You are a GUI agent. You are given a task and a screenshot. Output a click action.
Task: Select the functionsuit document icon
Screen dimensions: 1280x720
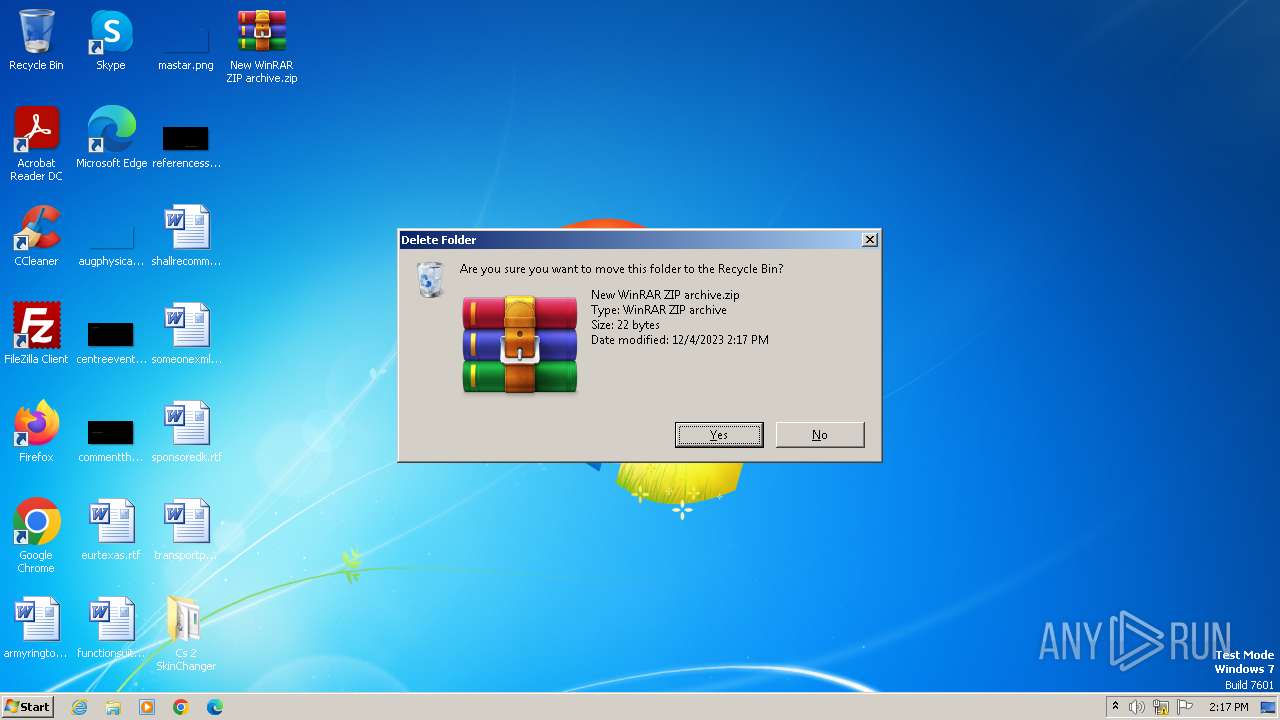point(111,629)
